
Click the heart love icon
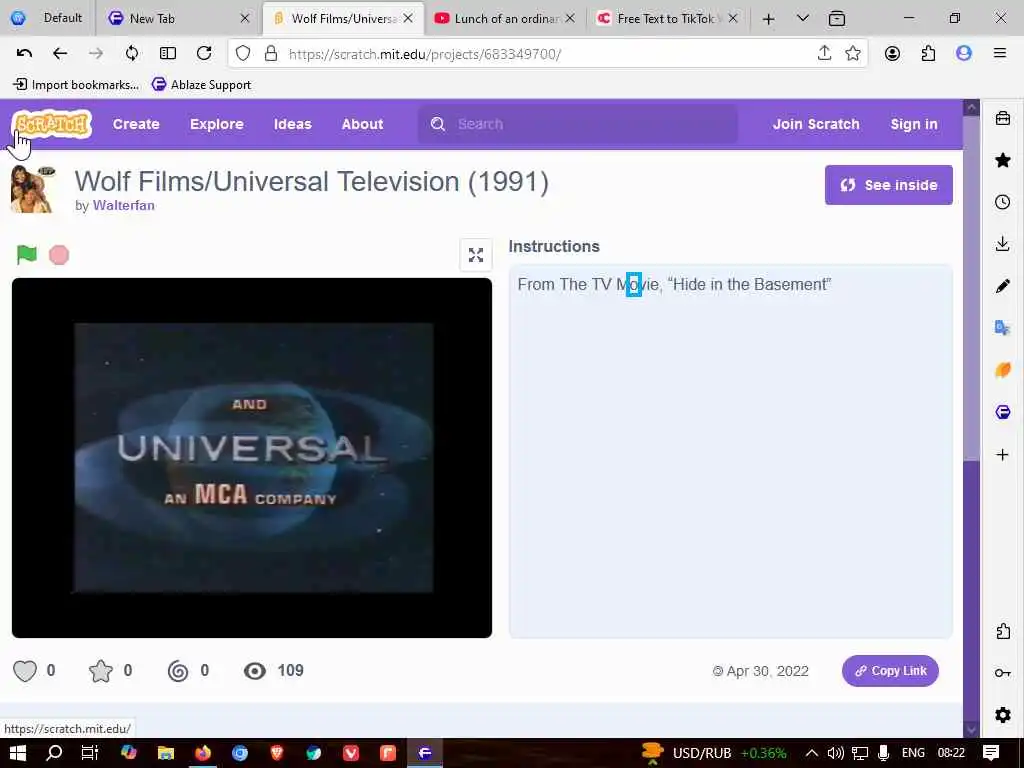[x=25, y=671]
